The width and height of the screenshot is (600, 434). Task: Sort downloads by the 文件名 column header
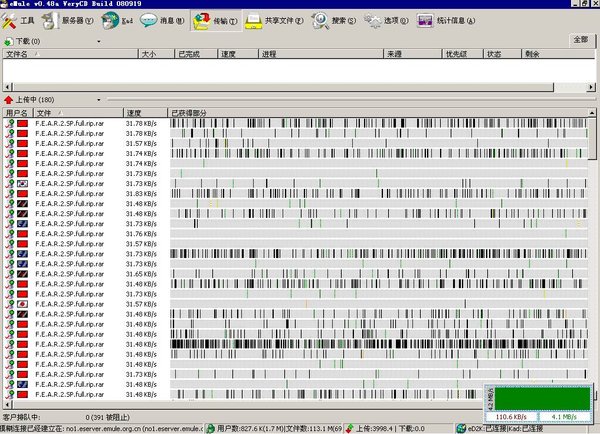pyautogui.click(x=70, y=54)
